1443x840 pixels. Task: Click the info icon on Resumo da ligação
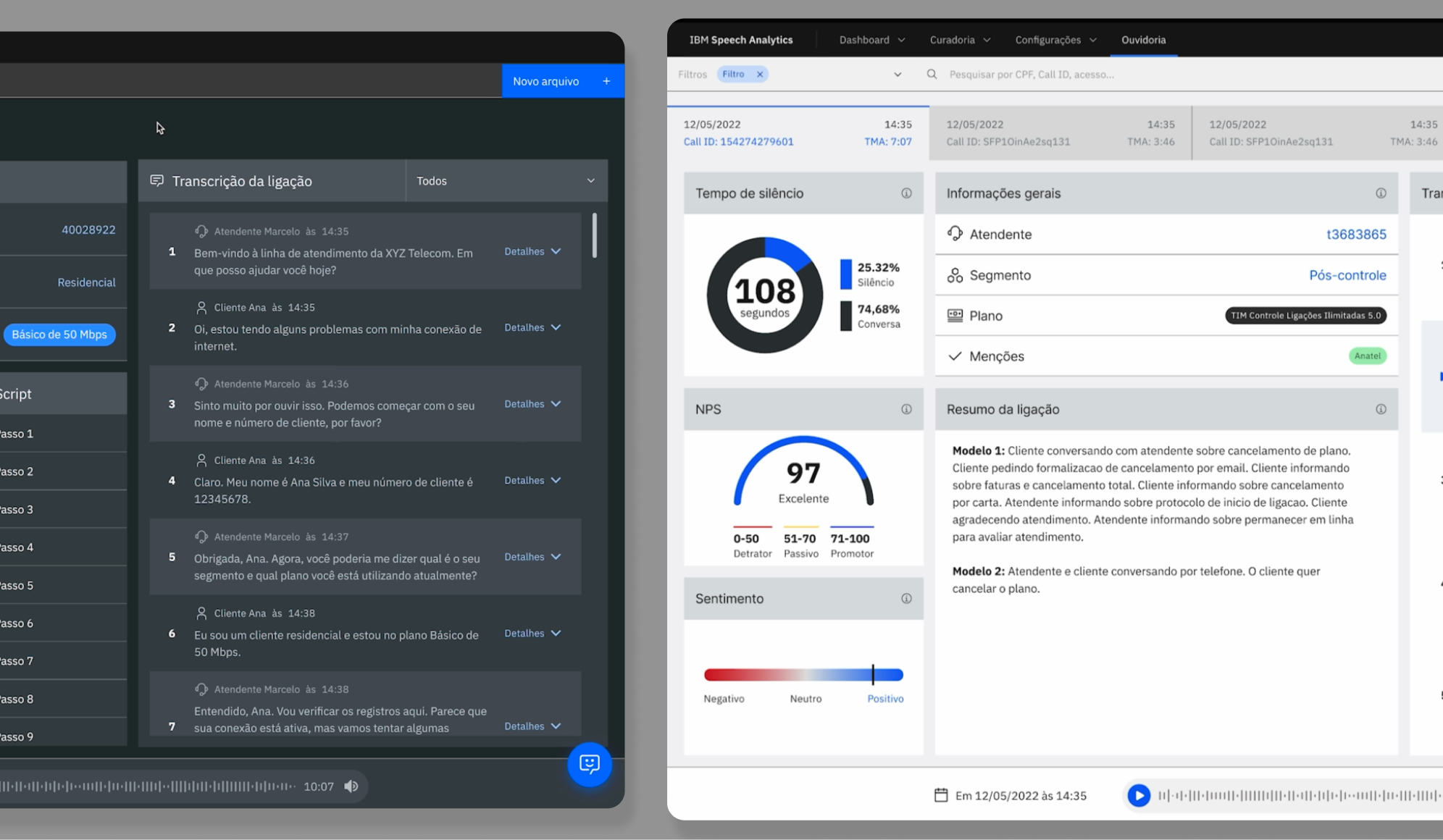coord(1381,409)
